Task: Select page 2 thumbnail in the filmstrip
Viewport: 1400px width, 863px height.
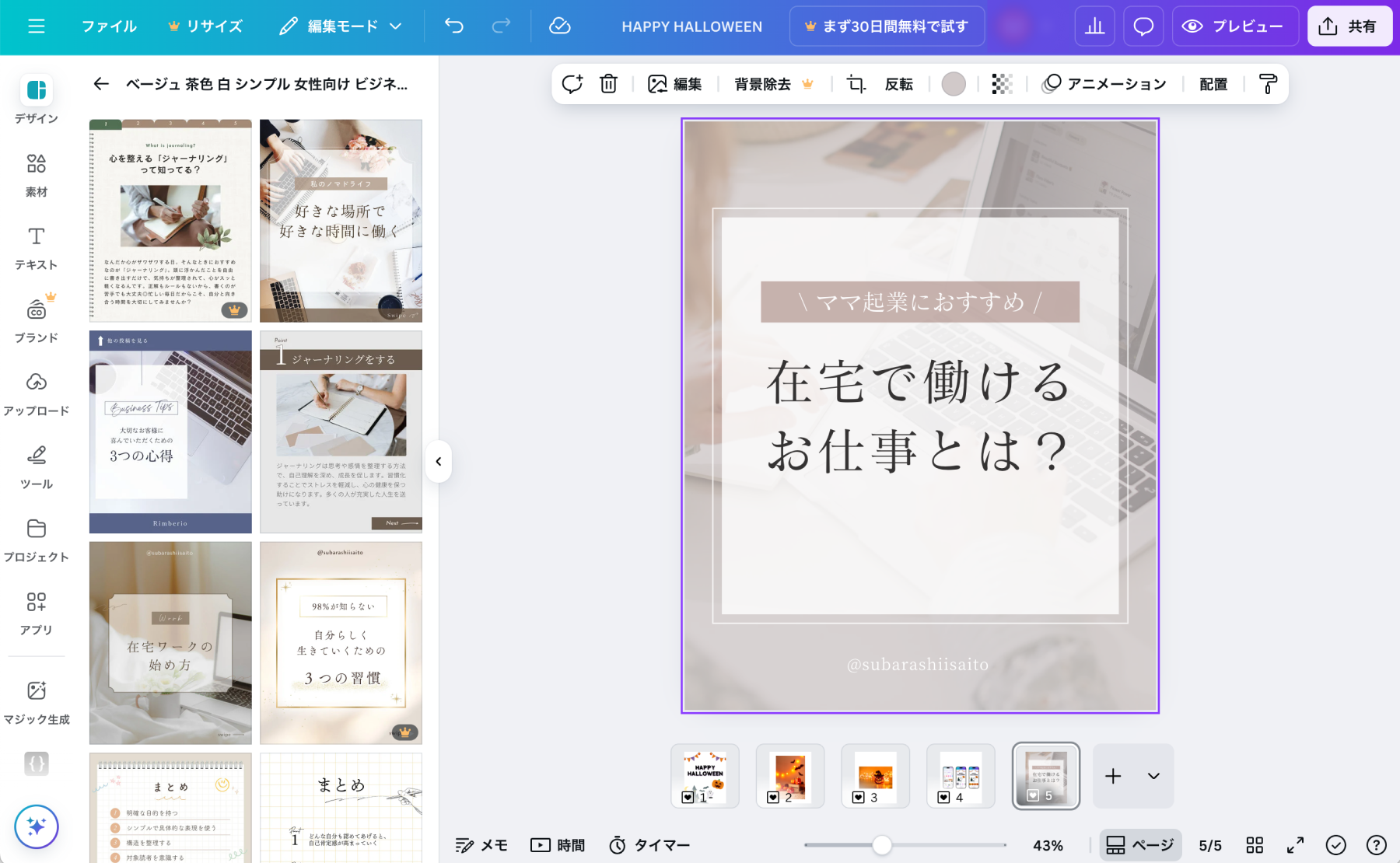Action: coord(790,776)
